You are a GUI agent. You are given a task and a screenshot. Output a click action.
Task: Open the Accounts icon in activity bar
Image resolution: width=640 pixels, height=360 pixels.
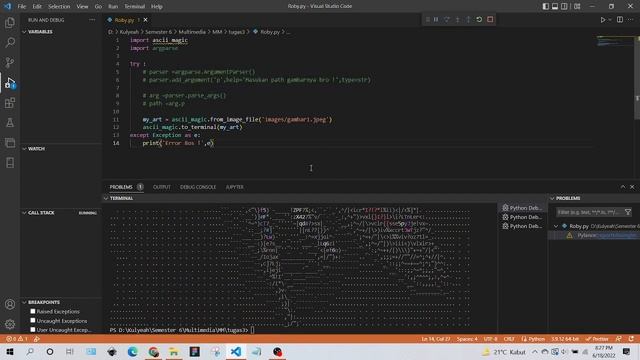(x=10, y=304)
